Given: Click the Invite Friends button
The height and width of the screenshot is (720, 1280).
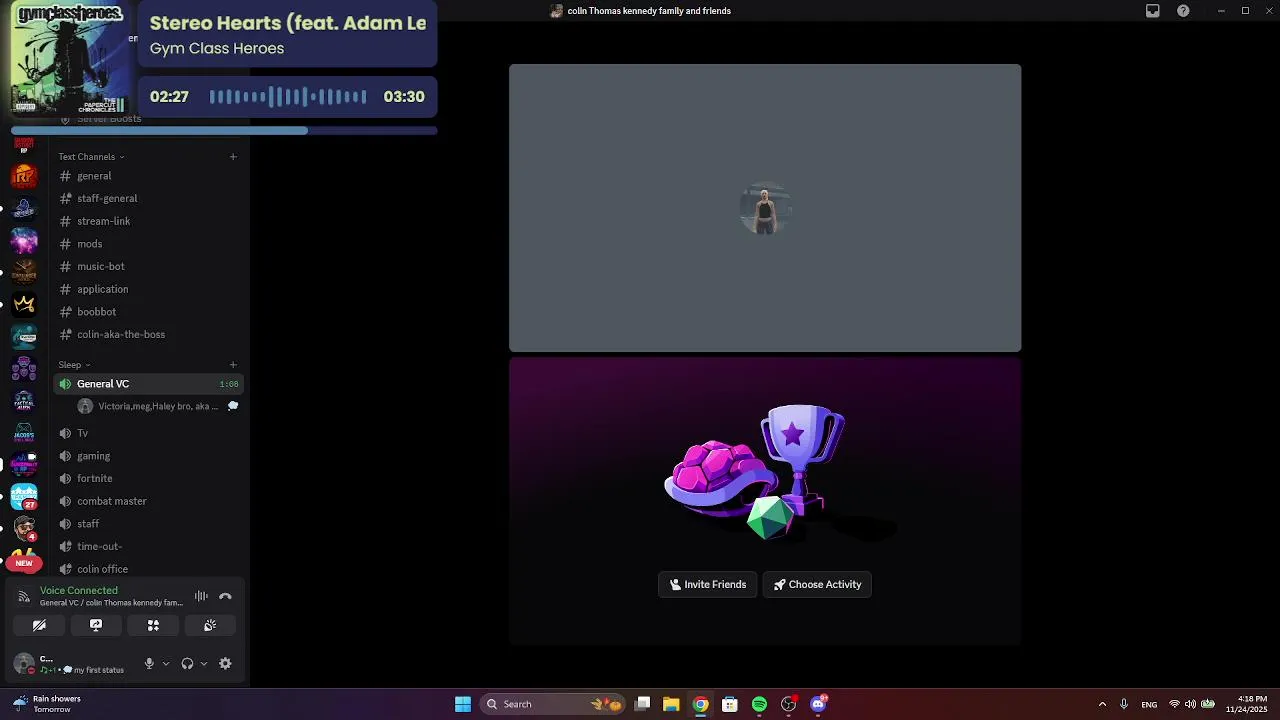Looking at the screenshot, I should (x=708, y=584).
